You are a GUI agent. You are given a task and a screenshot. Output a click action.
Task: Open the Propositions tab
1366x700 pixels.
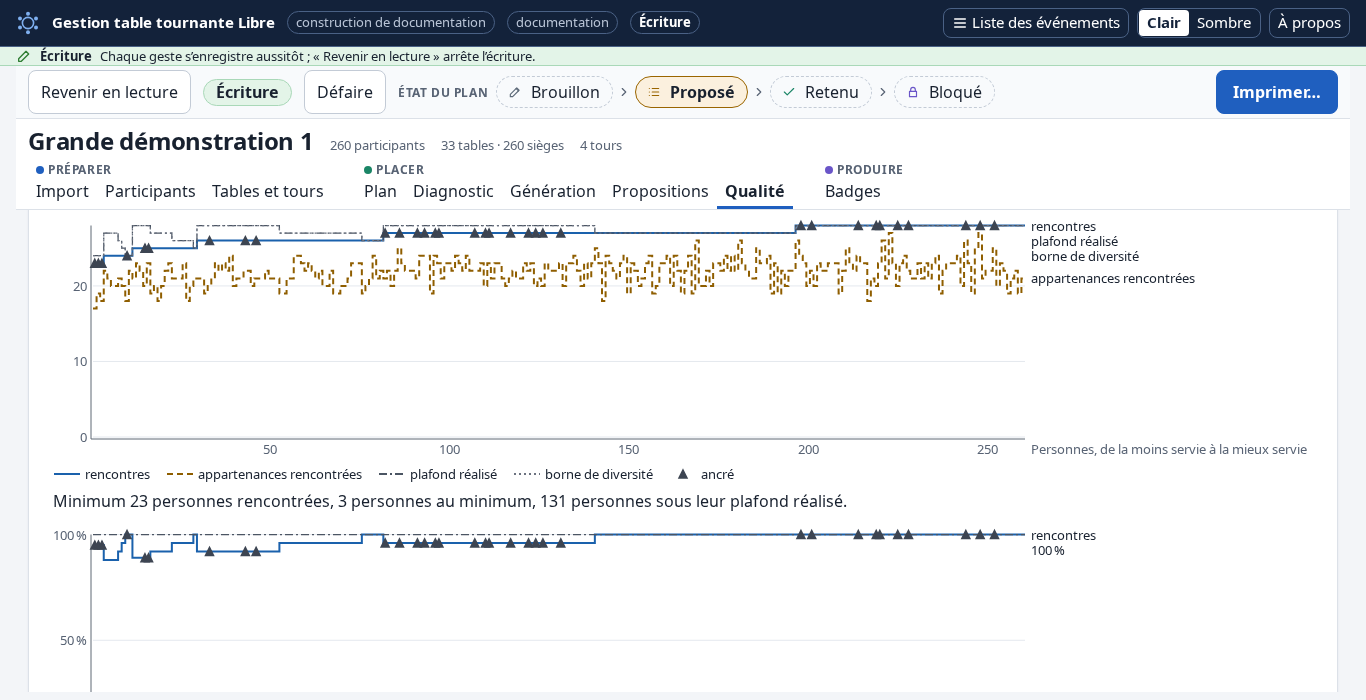click(660, 191)
